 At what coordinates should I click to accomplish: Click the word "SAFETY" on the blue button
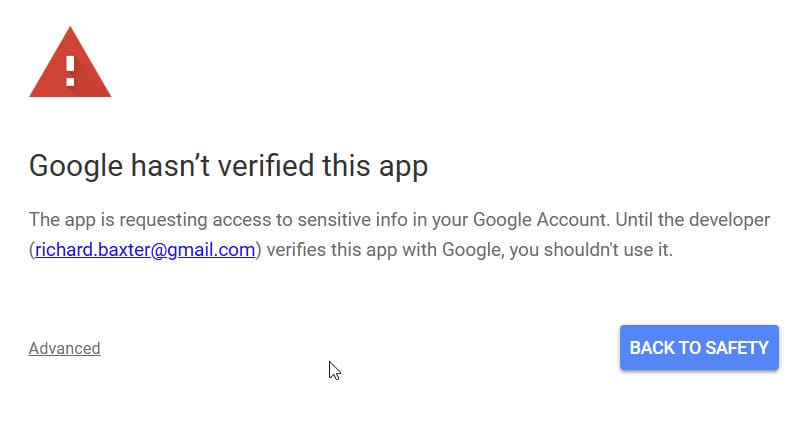[x=736, y=348]
